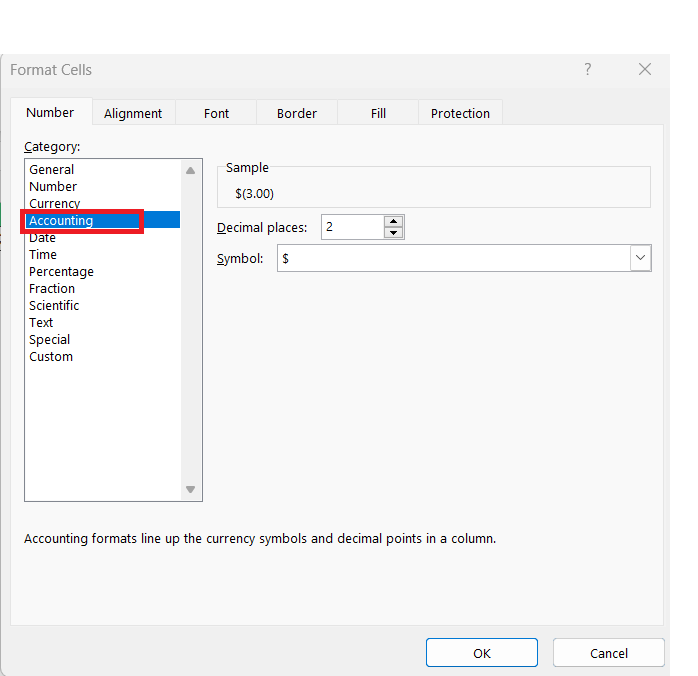Viewport: 698px width, 676px height.
Task: Confirm with the OK button
Action: point(482,653)
